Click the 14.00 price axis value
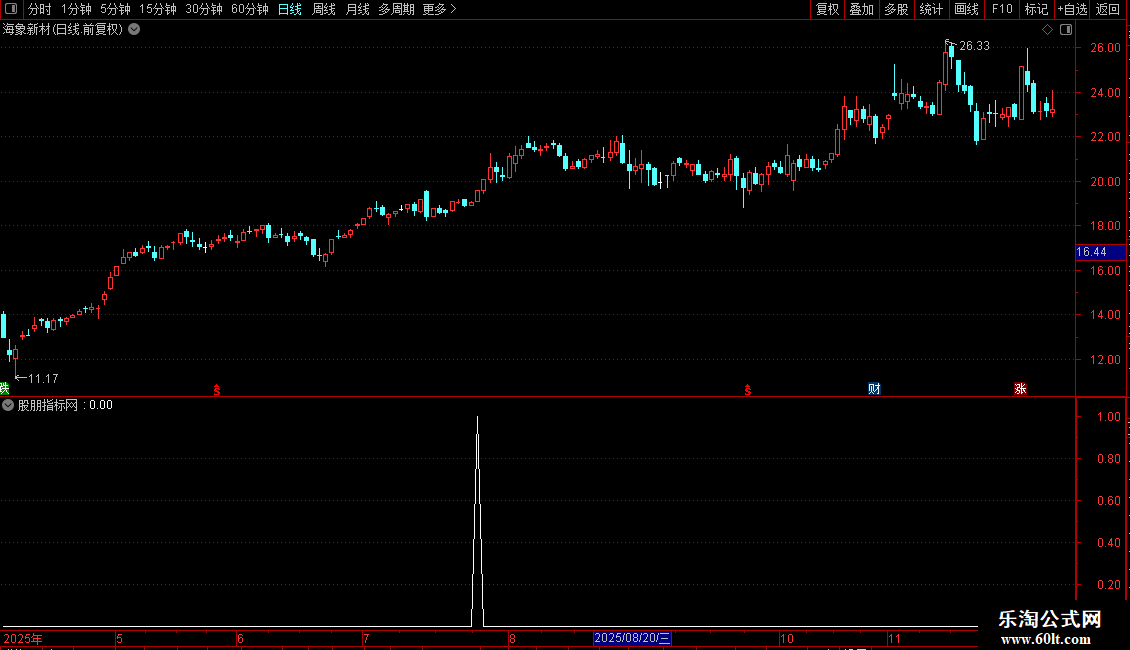 click(1105, 315)
